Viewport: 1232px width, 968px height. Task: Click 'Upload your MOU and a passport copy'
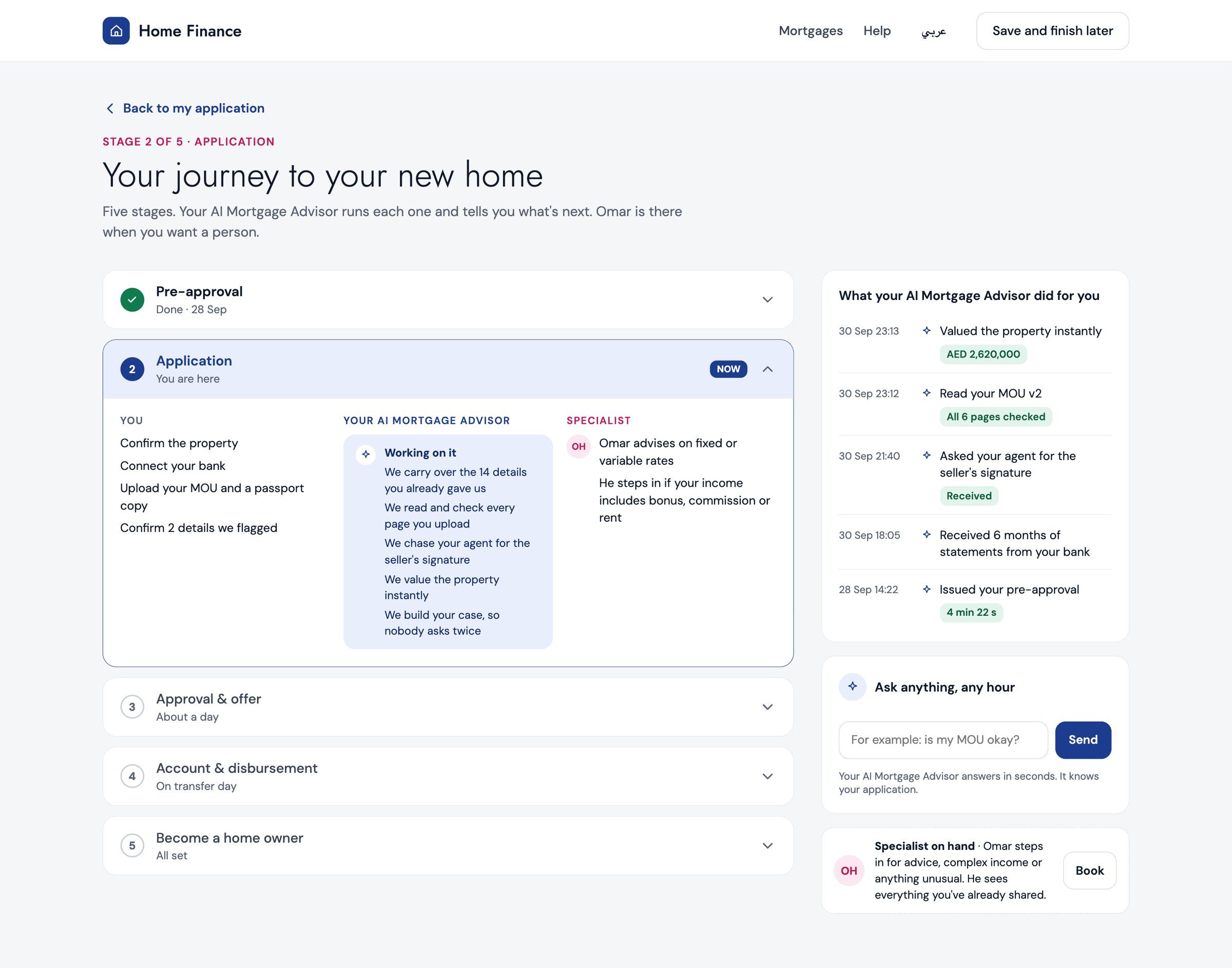212,497
